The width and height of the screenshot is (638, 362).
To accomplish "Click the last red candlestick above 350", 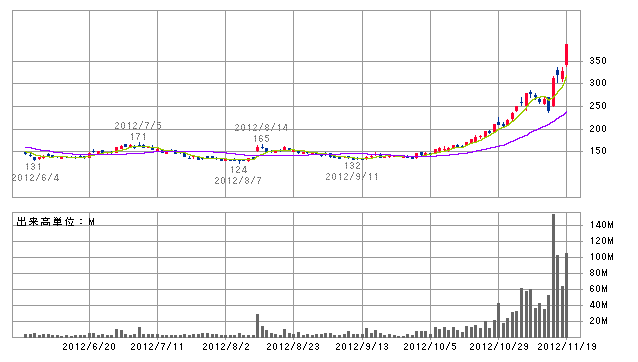I will click(x=566, y=55).
